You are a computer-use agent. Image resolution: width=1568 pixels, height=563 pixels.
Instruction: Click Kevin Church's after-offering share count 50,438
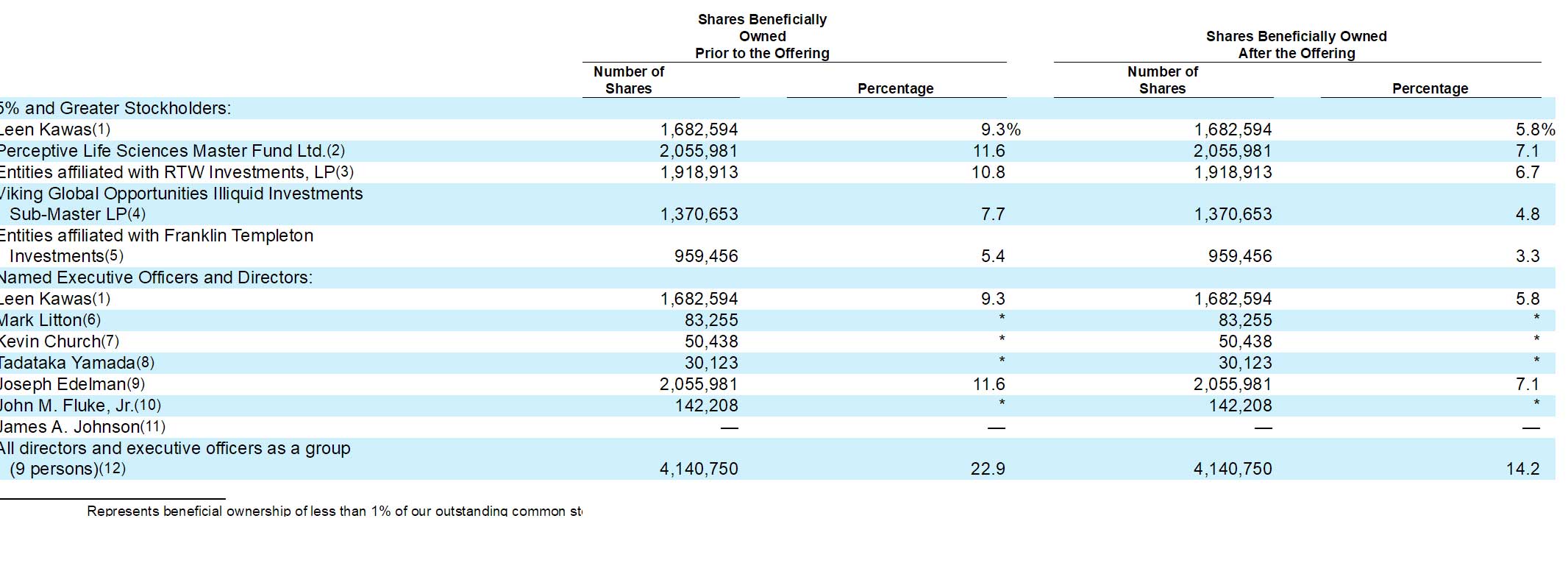[x=1245, y=341]
